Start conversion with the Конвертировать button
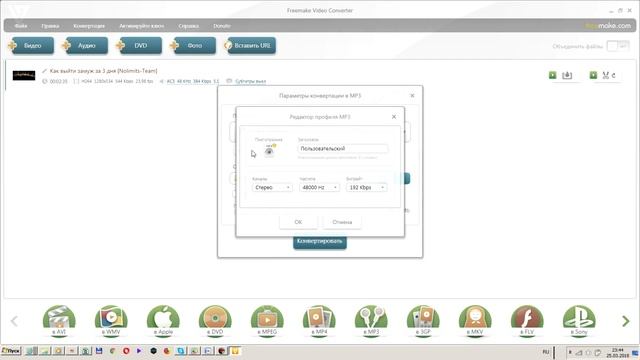Viewport: 640px width, 360px height. [x=320, y=242]
